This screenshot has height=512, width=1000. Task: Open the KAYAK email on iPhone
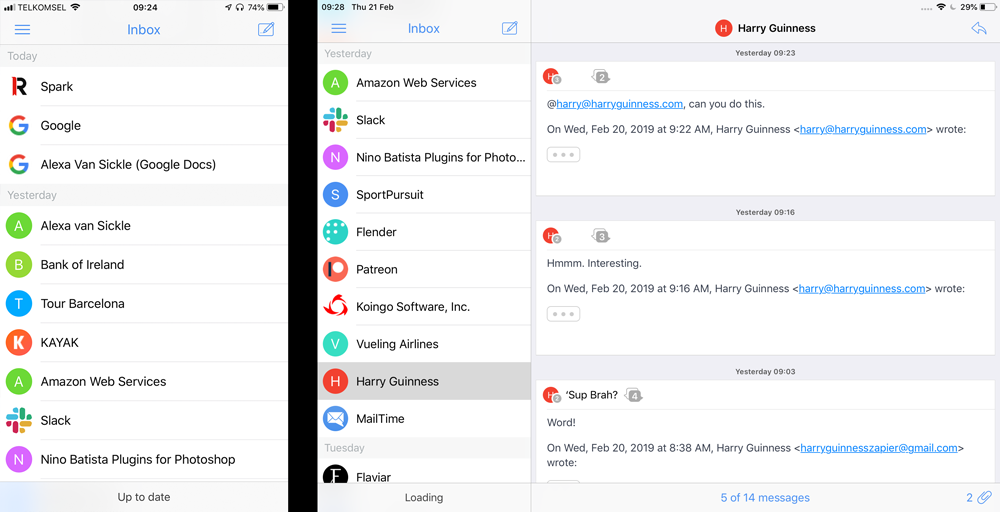(x=144, y=343)
